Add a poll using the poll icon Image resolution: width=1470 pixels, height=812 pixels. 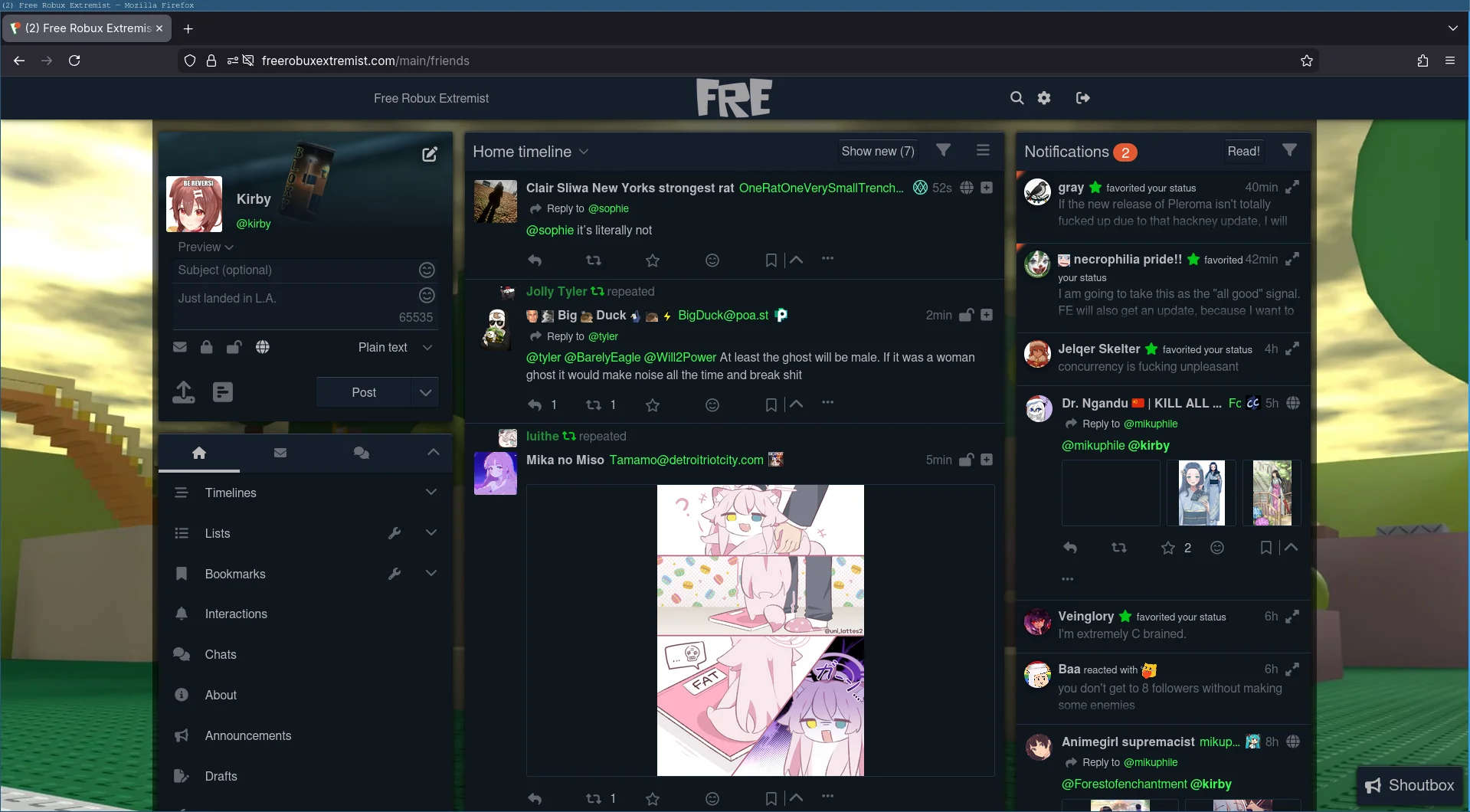pyautogui.click(x=223, y=392)
